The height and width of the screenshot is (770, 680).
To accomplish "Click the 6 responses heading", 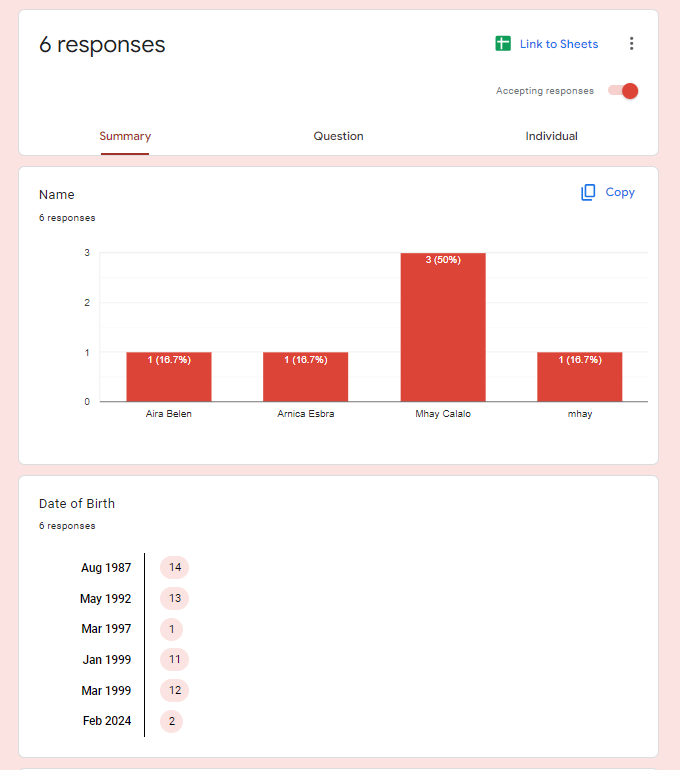I will tap(102, 45).
